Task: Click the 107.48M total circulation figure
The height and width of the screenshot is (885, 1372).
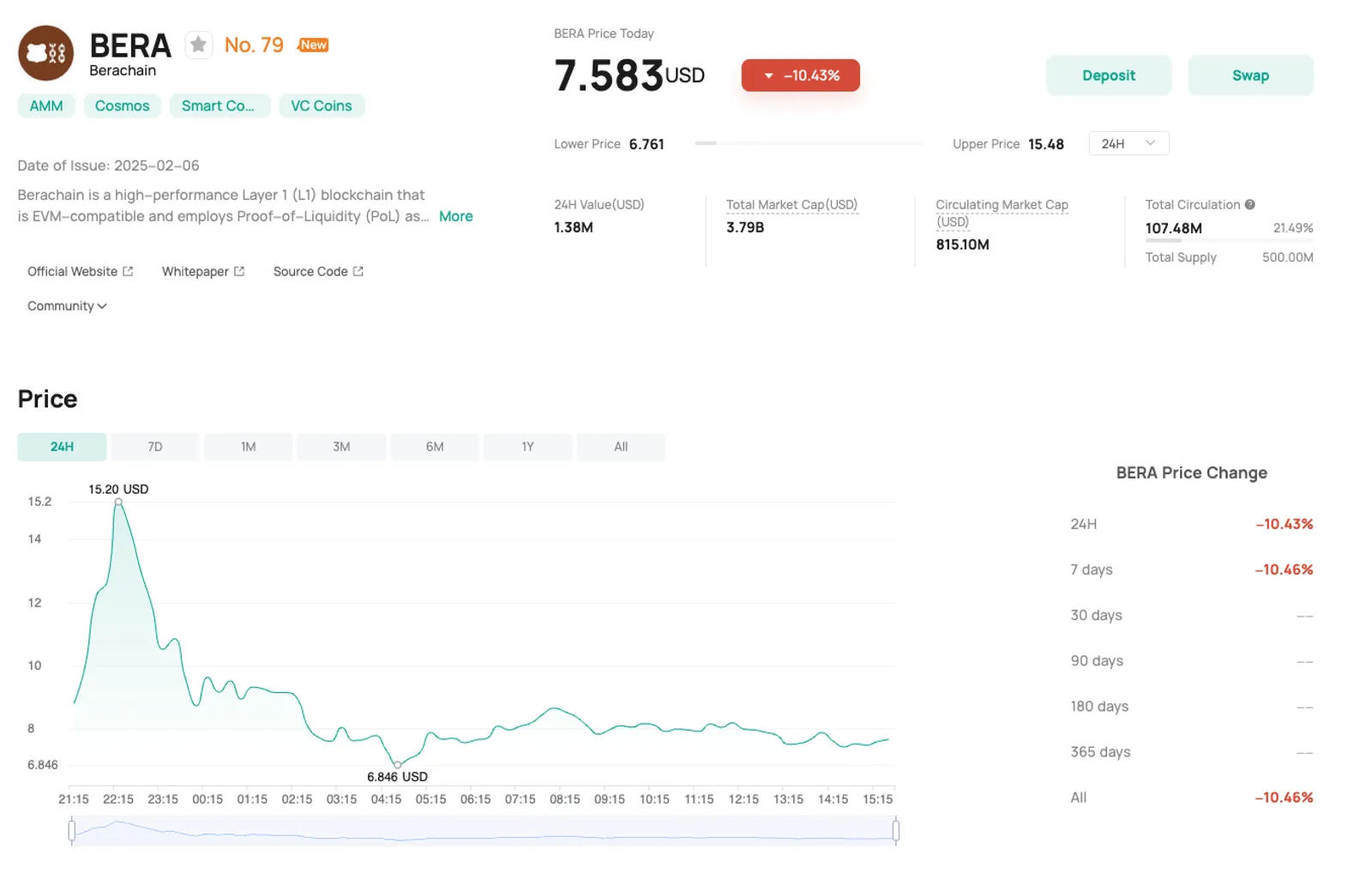Action: point(1173,228)
